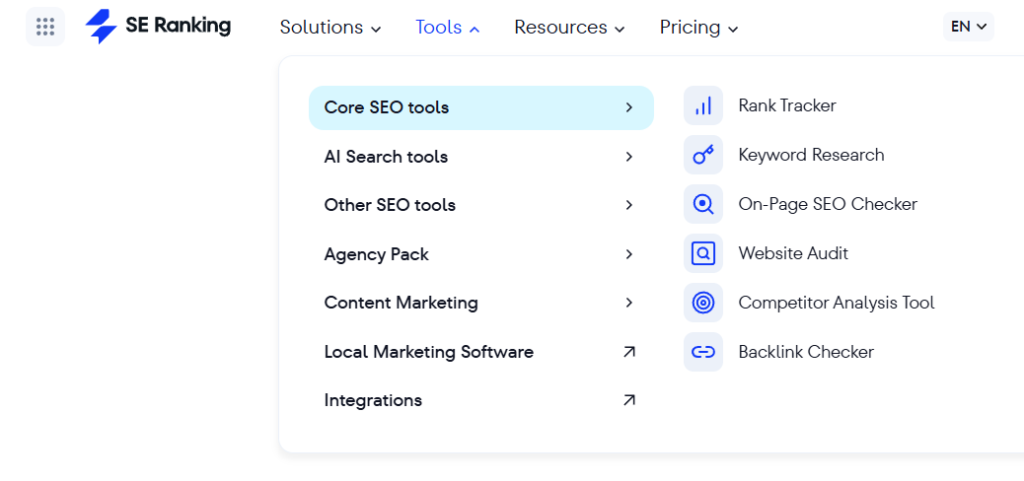This screenshot has width=1024, height=481.
Task: Open the Website Audit link
Action: click(793, 253)
